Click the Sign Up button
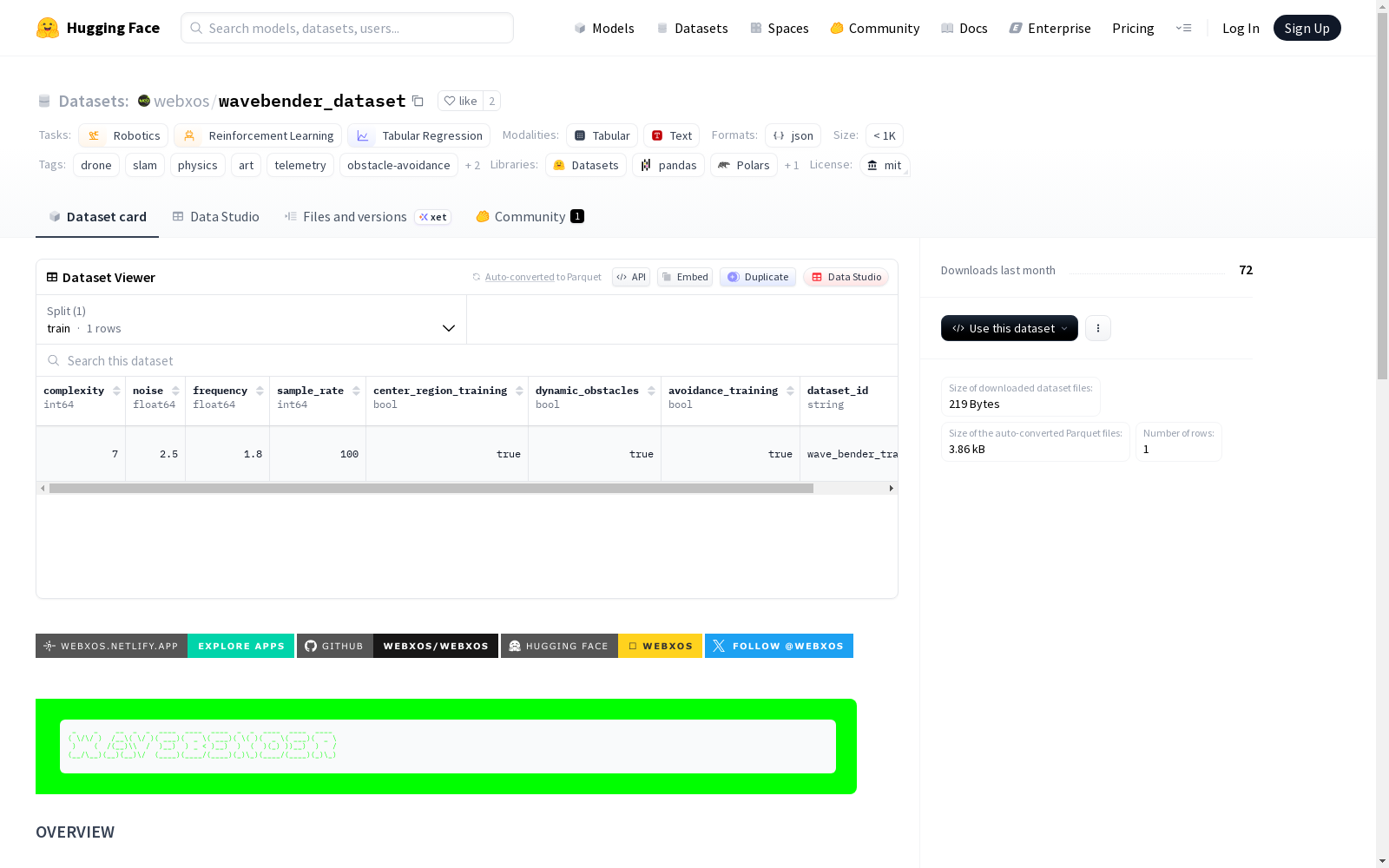1389x868 pixels. point(1307,28)
